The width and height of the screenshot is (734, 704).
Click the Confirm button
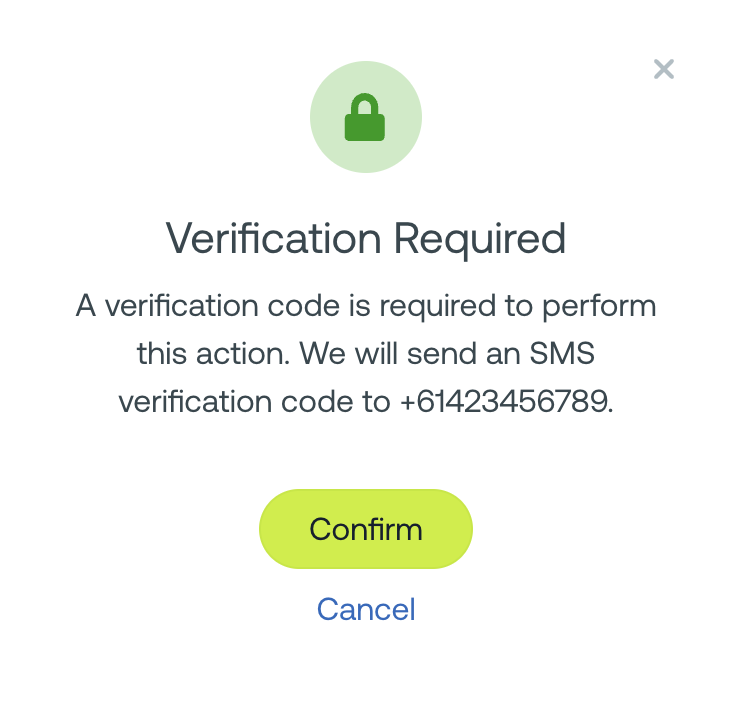point(366,529)
